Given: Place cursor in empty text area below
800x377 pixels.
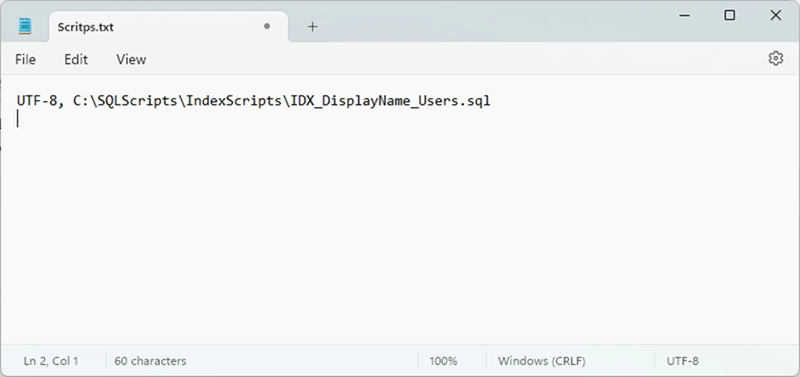Looking at the screenshot, I should tap(400, 230).
